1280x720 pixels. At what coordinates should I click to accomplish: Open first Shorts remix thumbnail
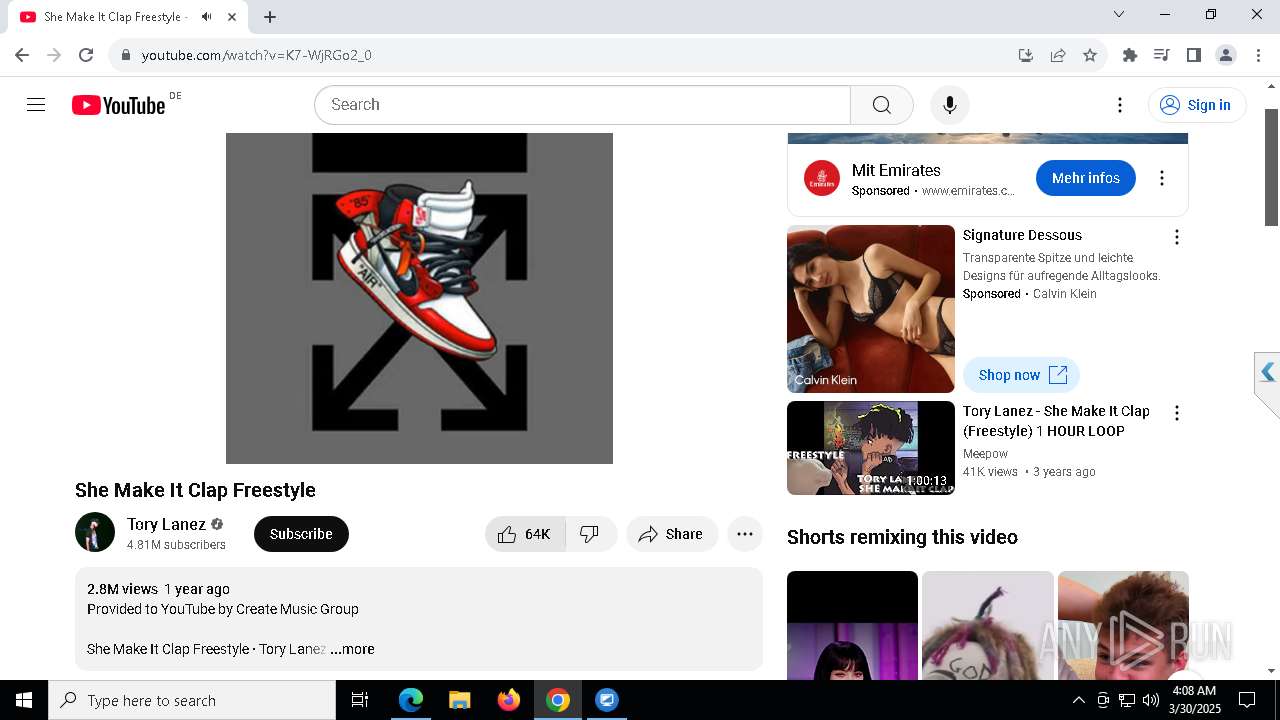[x=852, y=625]
